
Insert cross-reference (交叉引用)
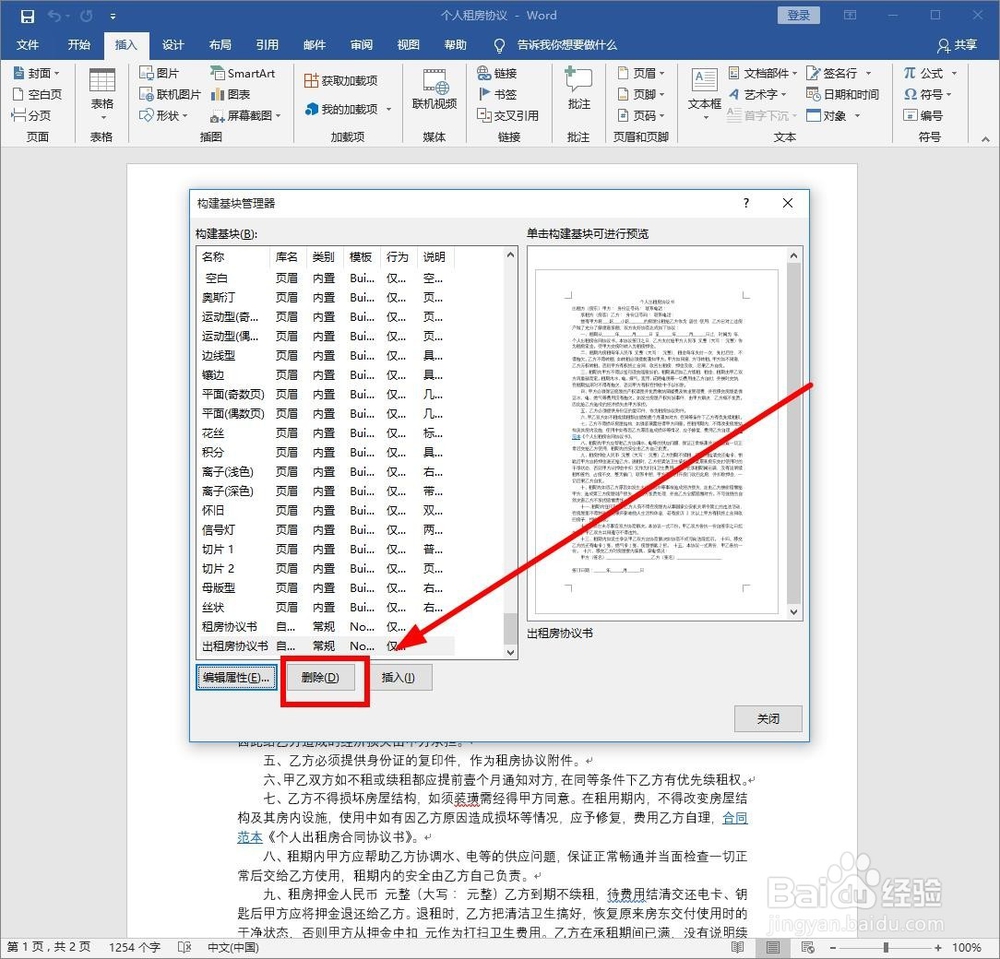click(508, 115)
